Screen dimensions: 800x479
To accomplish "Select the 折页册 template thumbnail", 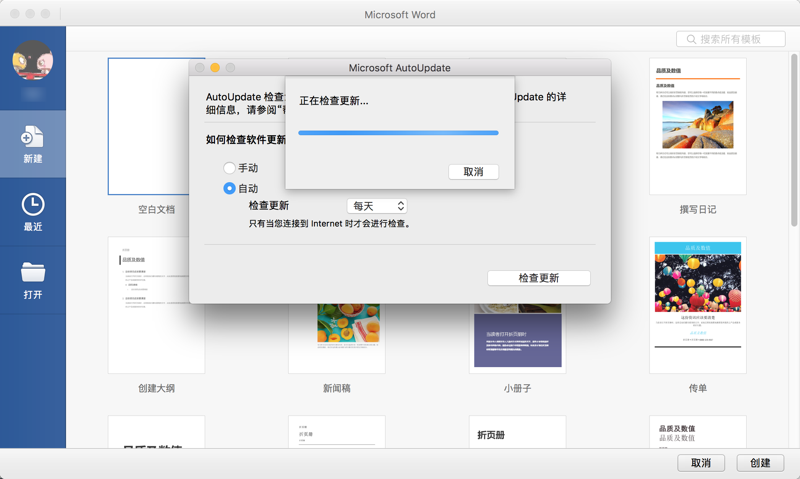I will (517, 432).
